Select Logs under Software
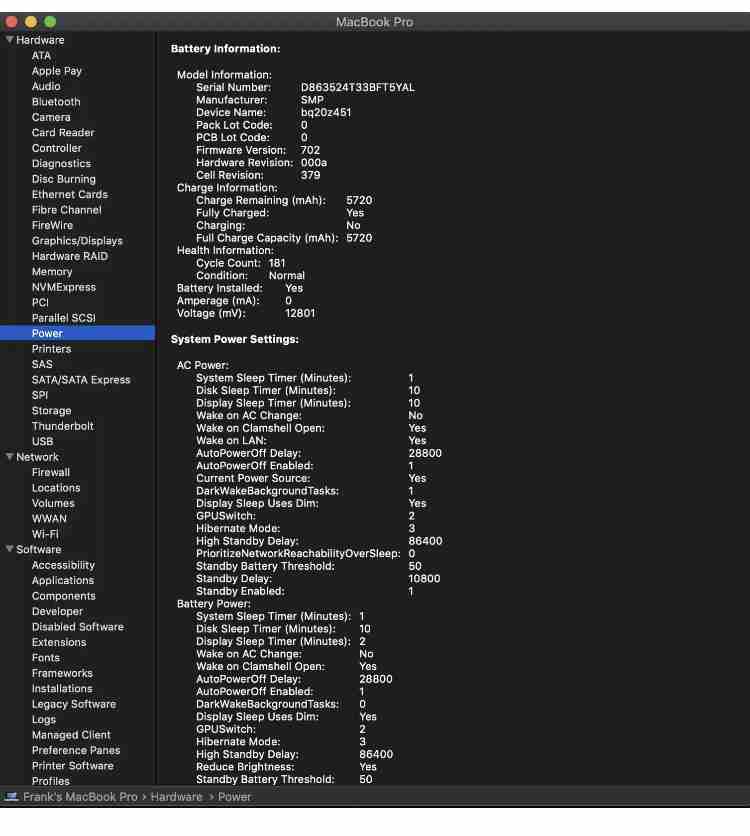The width and height of the screenshot is (750, 836). tap(44, 720)
